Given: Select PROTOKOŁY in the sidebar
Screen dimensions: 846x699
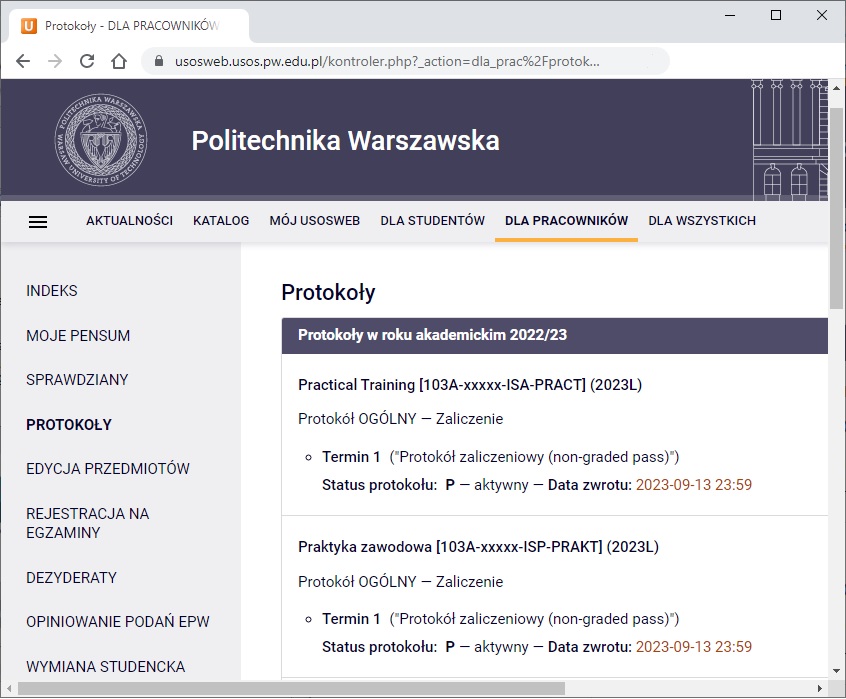Looking at the screenshot, I should pos(69,424).
